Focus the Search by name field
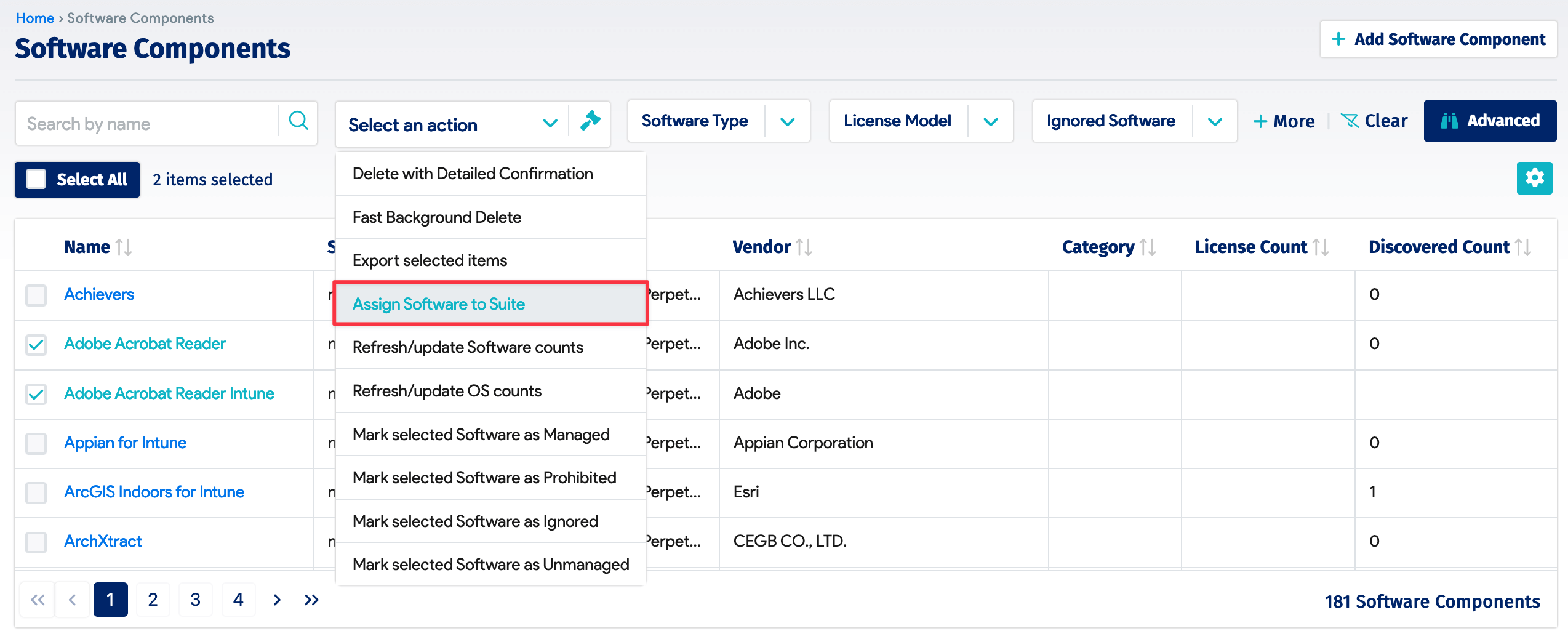Image resolution: width=1568 pixels, height=639 pixels. click(146, 124)
